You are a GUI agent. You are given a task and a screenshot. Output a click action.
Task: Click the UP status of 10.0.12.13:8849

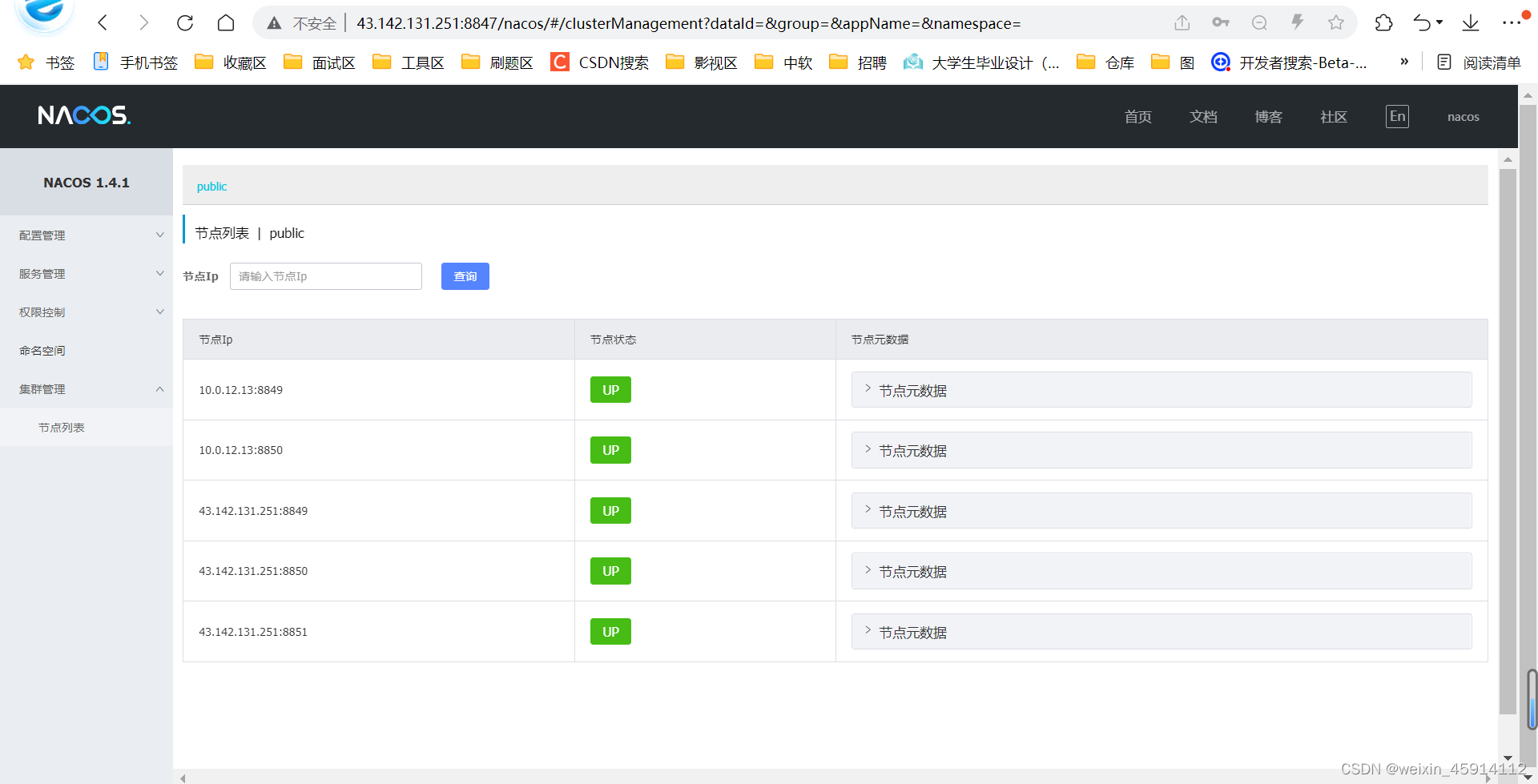610,390
